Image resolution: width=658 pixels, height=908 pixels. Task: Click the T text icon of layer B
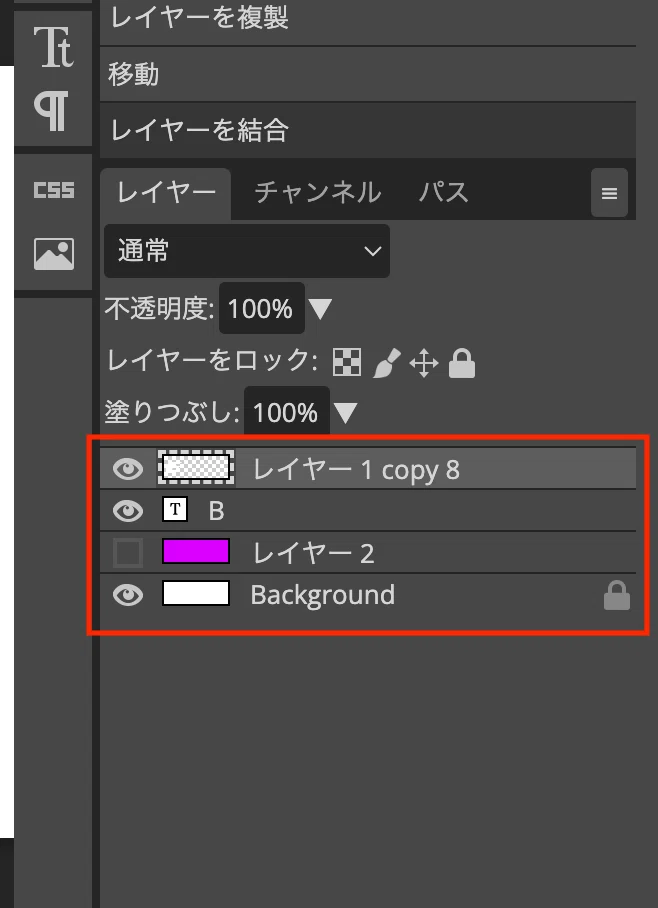coord(175,510)
